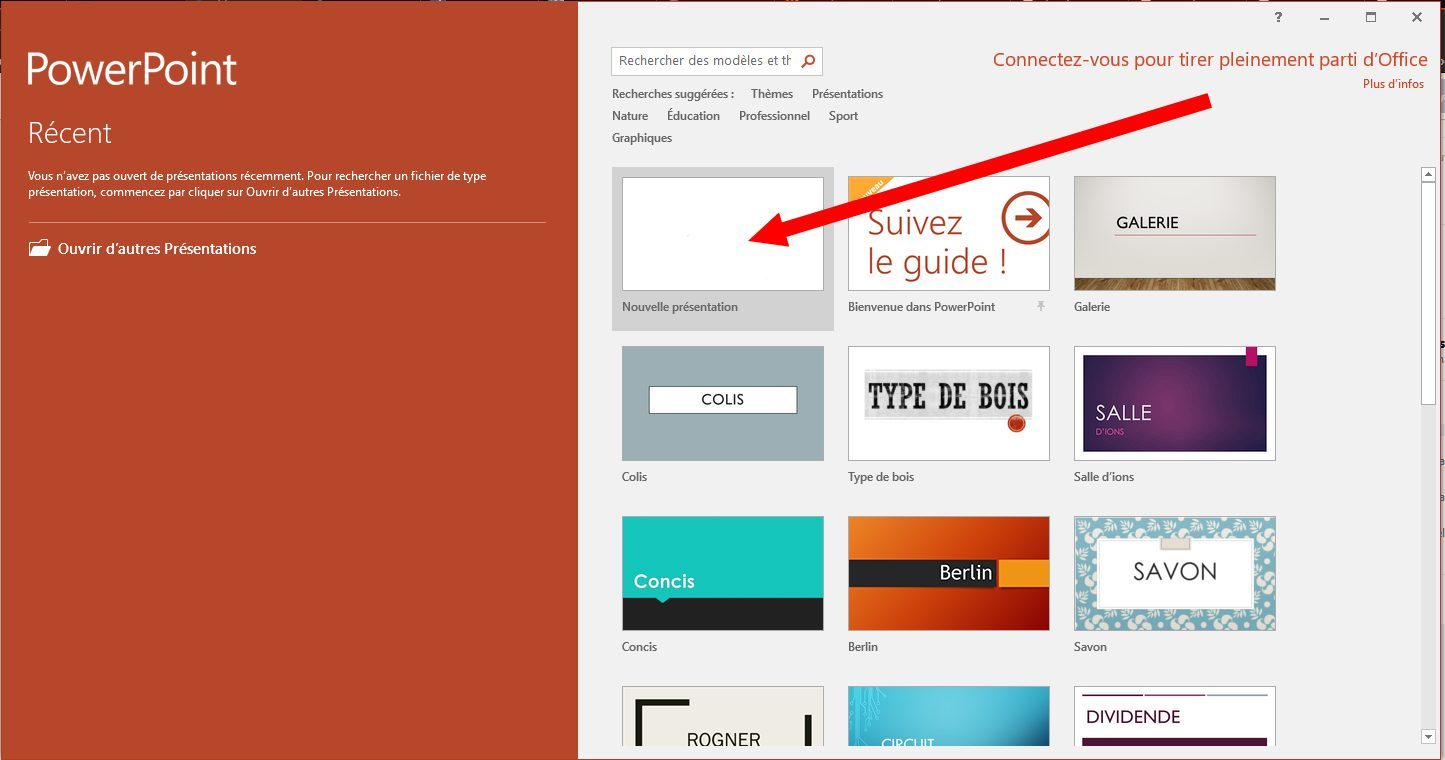Image resolution: width=1445 pixels, height=760 pixels.
Task: Choose the Type de bois template thumbnail
Action: click(x=949, y=404)
